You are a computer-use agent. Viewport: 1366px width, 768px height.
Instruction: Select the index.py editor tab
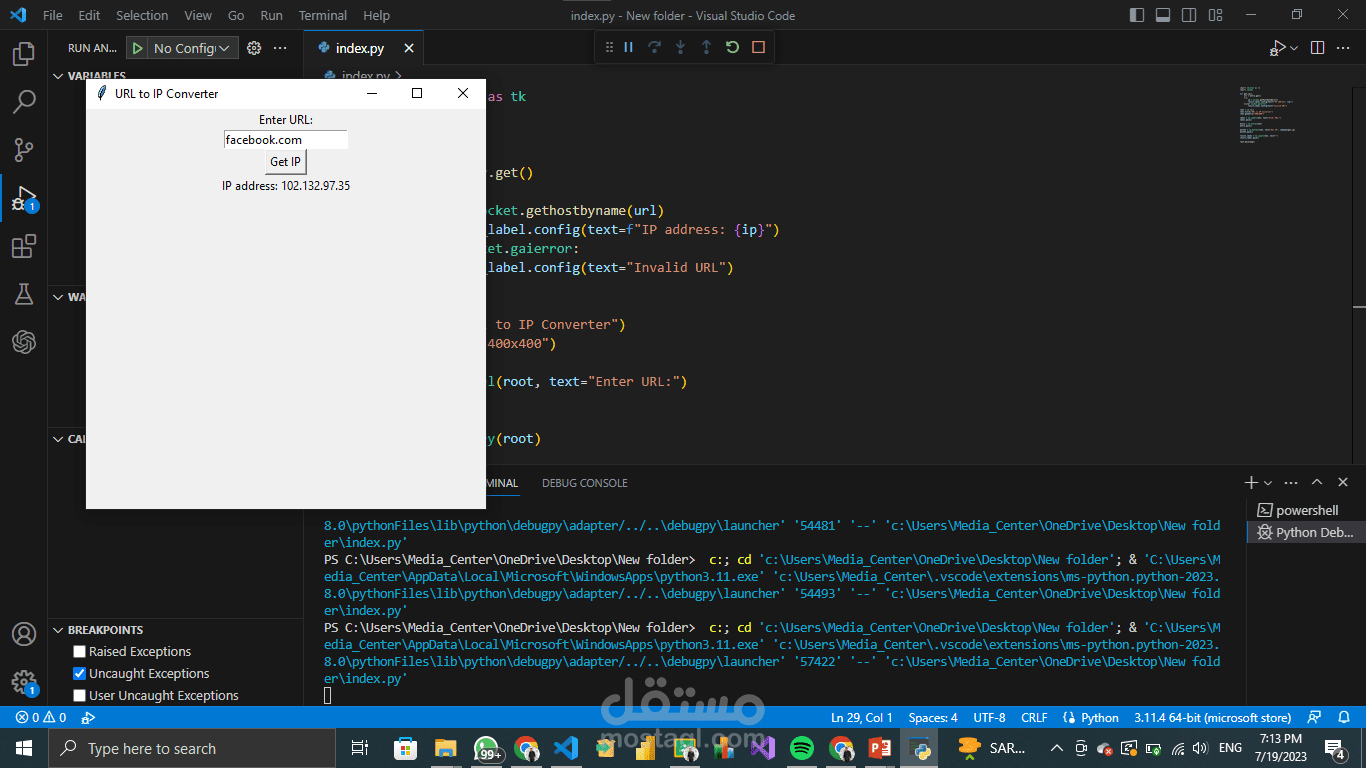(359, 48)
